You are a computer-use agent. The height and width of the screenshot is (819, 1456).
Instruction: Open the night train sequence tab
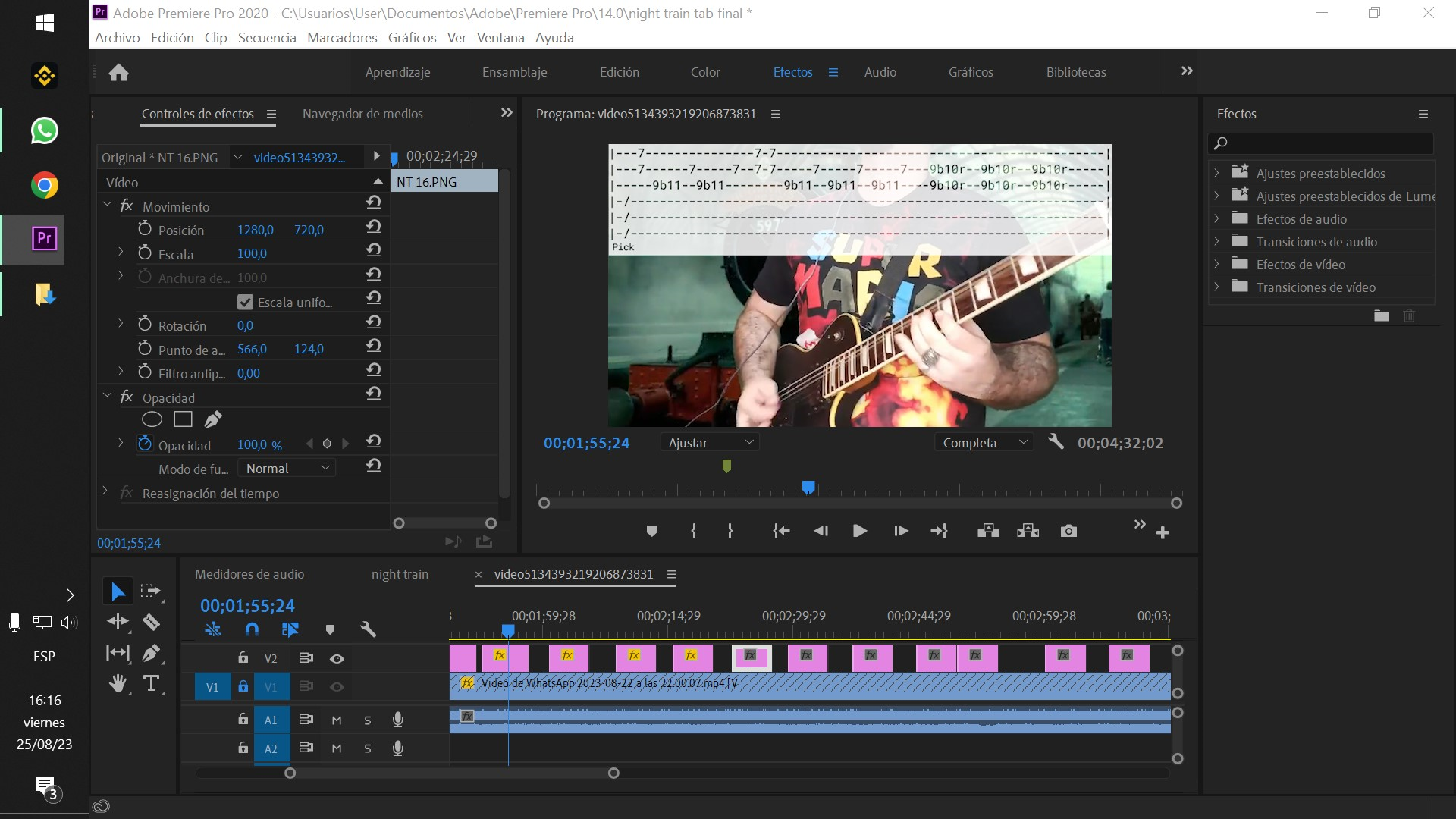tap(400, 574)
